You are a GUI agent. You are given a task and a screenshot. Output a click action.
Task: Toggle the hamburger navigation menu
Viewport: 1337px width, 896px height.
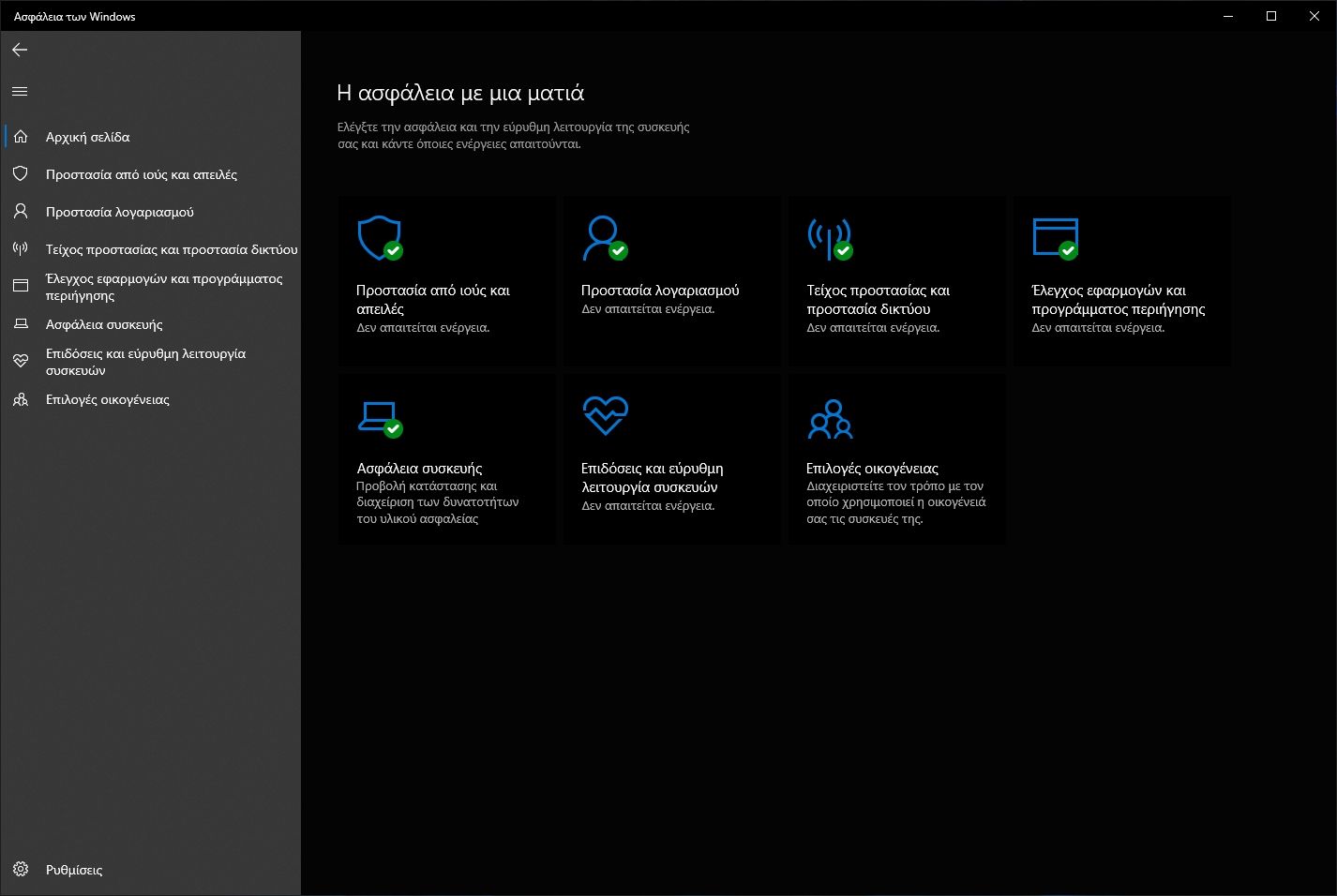point(20,92)
